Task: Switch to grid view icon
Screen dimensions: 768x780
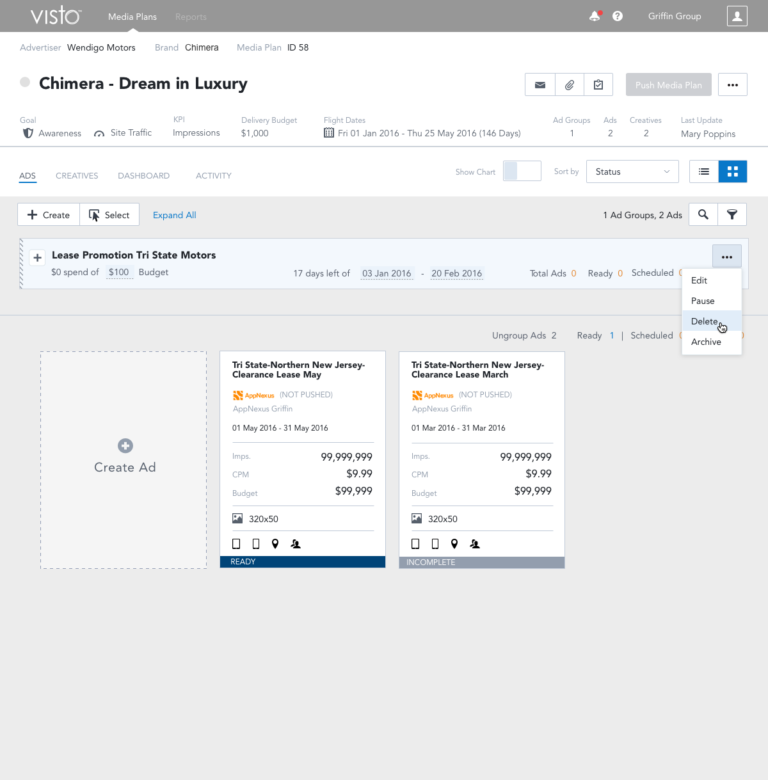Action: coord(733,172)
